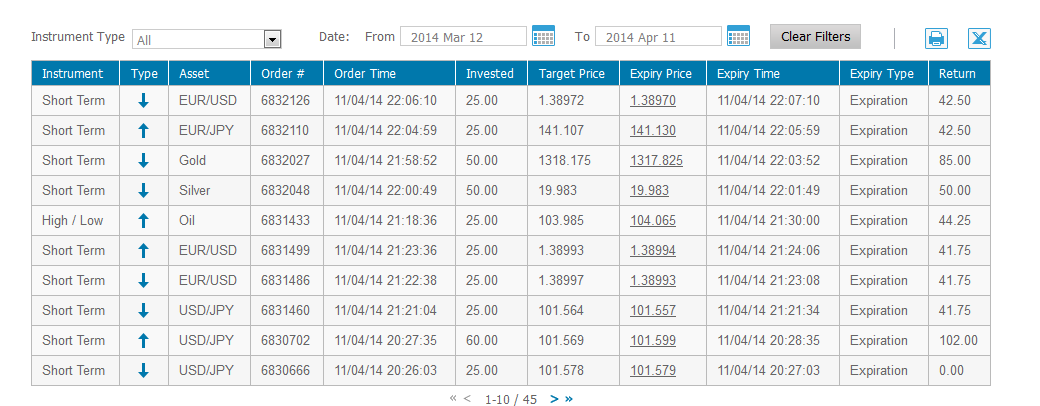Click the From date input field

pyautogui.click(x=462, y=37)
